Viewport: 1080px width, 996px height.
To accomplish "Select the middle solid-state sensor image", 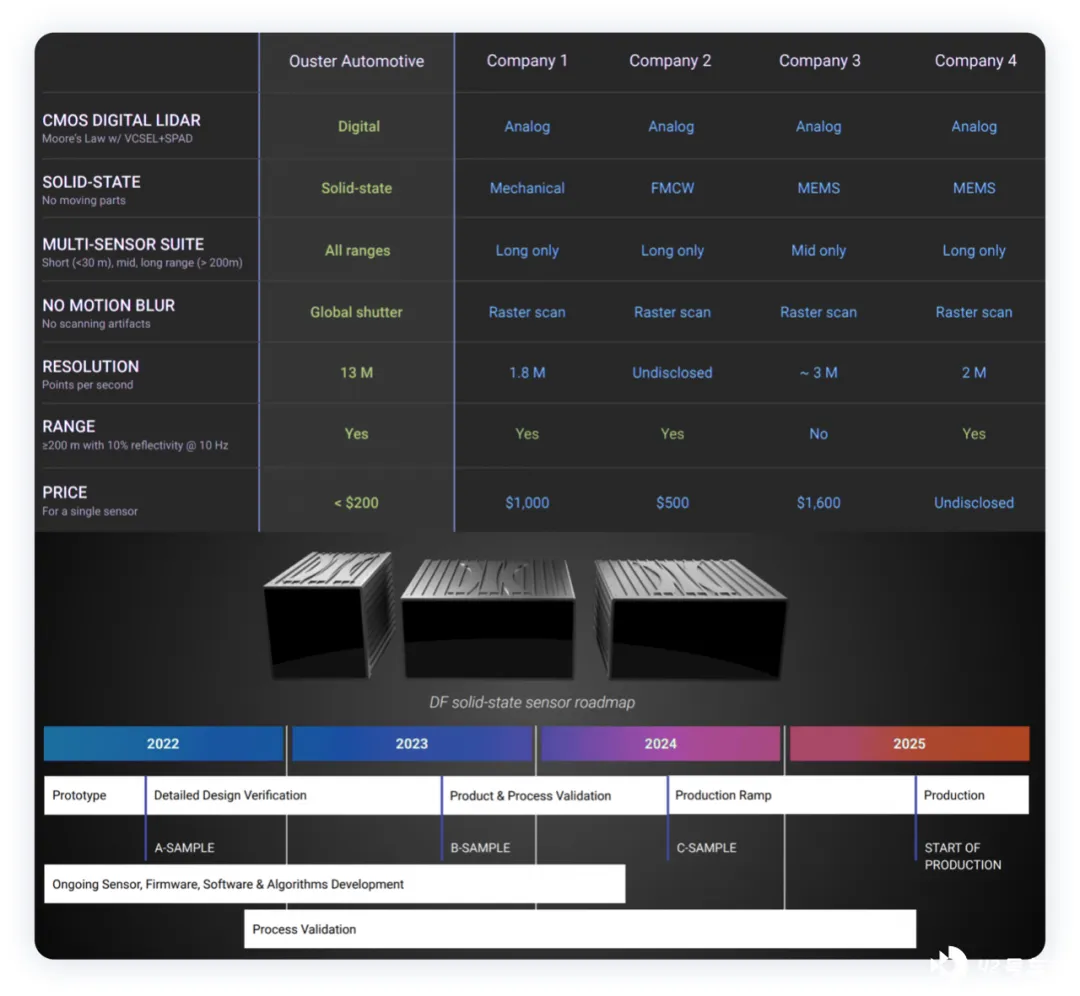I will (x=488, y=620).
